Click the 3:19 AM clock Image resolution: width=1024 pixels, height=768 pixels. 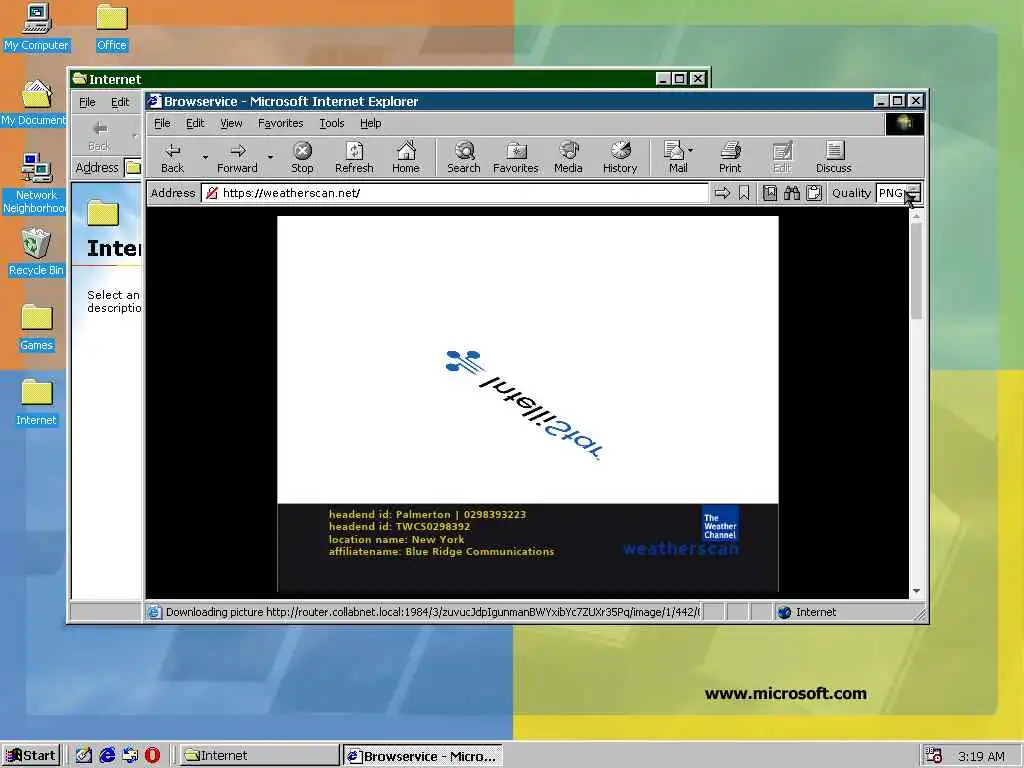[981, 756]
